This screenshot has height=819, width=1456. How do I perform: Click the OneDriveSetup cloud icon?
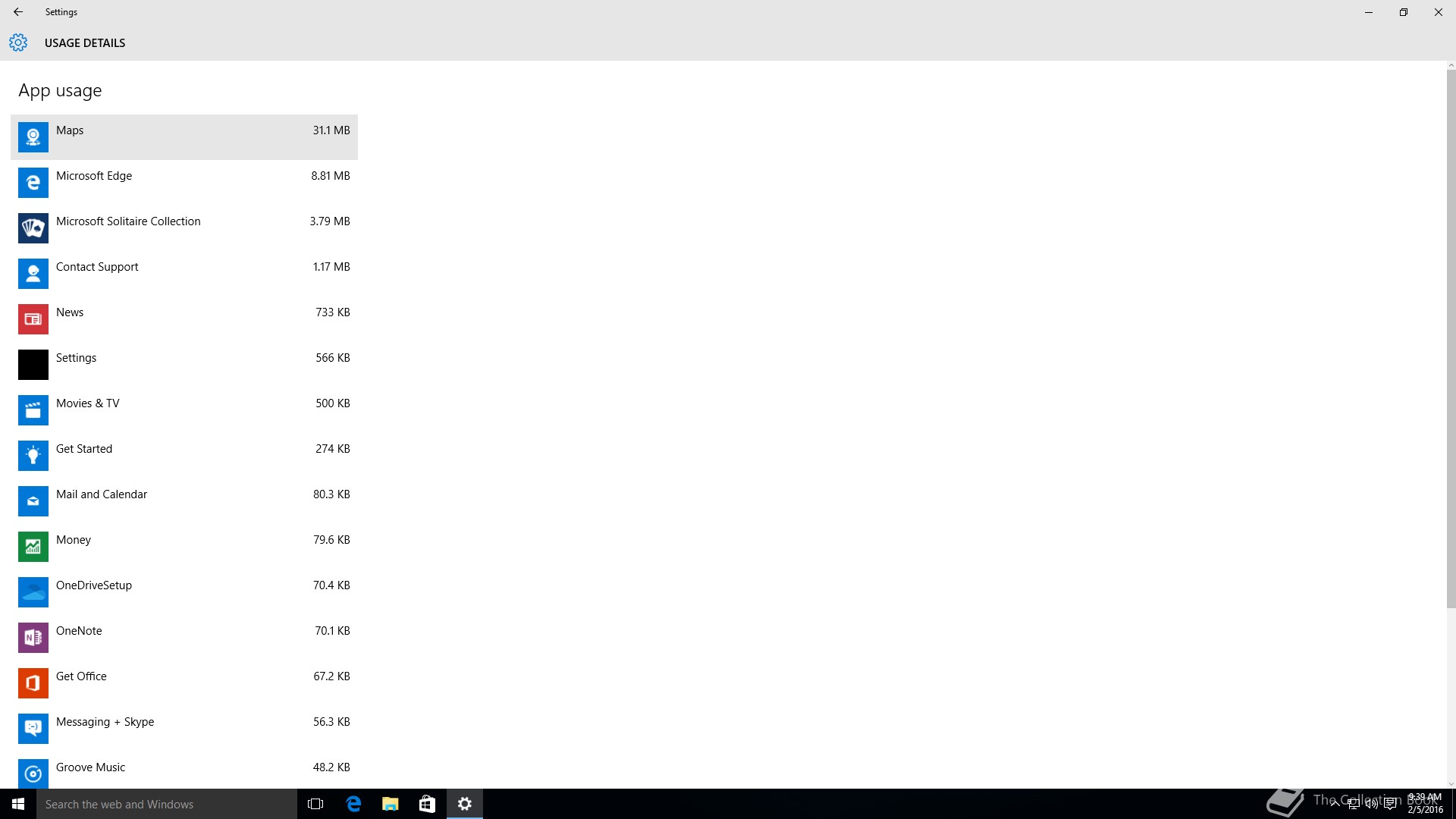33,592
